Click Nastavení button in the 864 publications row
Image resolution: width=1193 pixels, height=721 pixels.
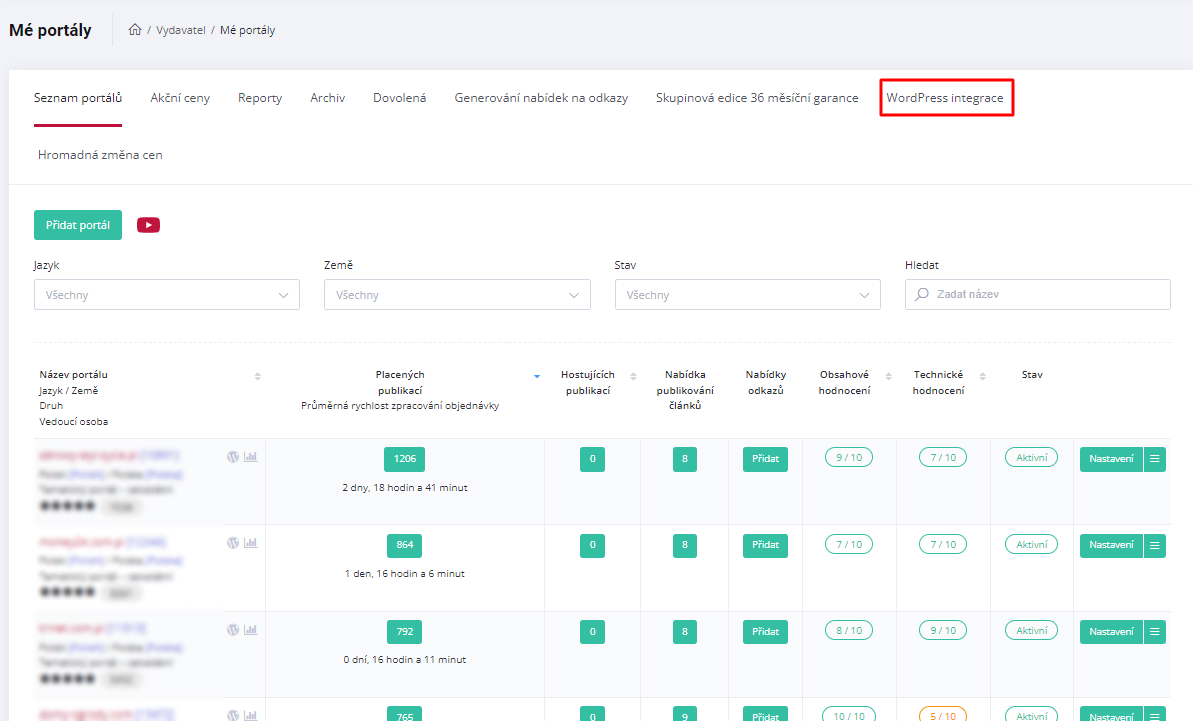[1111, 545]
